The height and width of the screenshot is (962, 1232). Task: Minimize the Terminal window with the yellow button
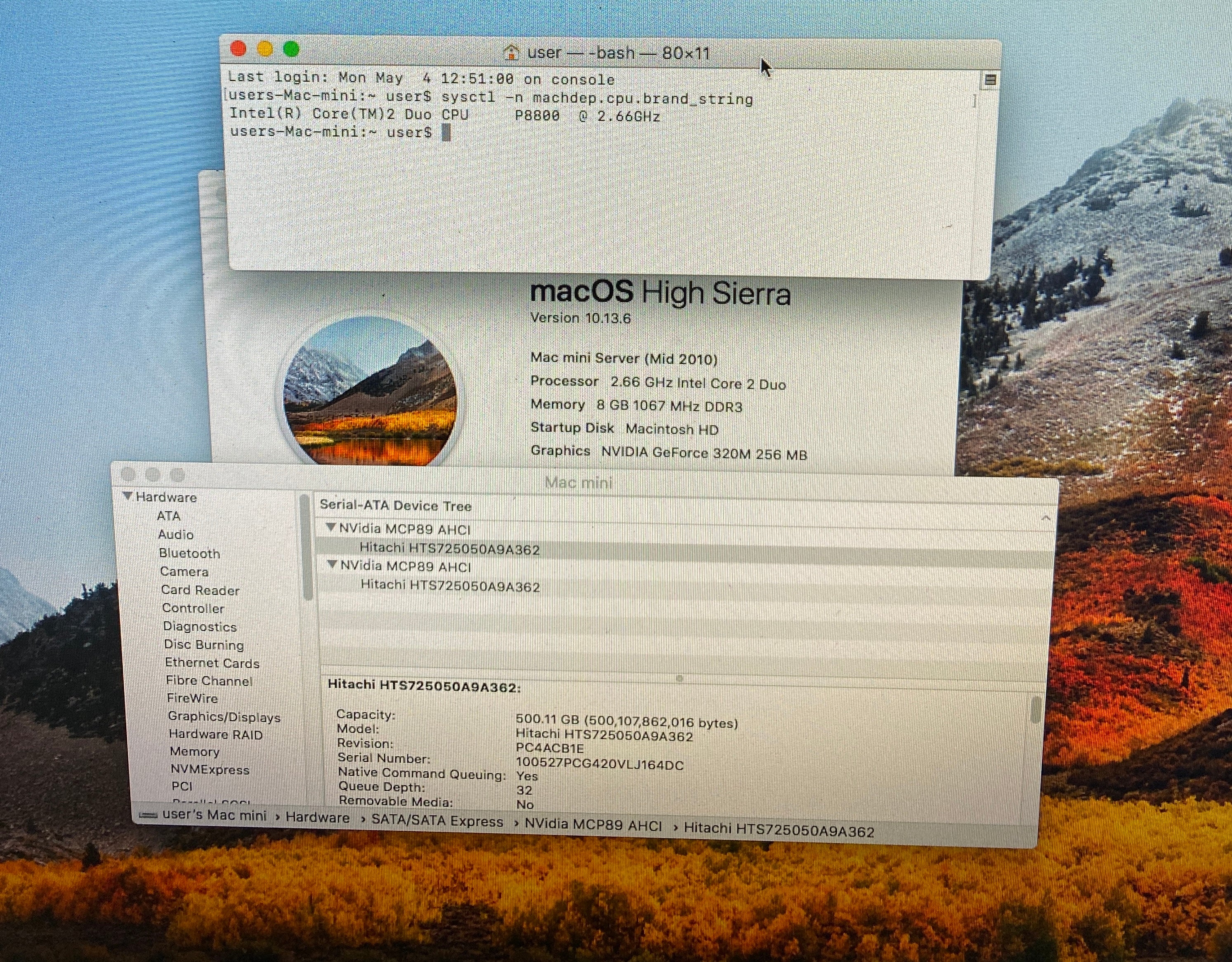pyautogui.click(x=265, y=49)
